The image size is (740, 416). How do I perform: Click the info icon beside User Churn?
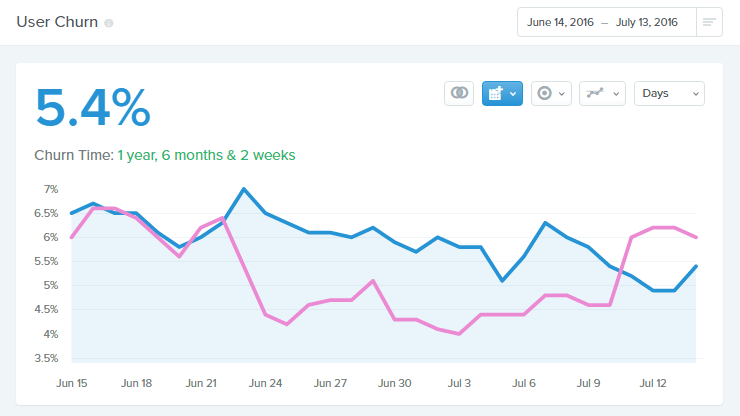pos(109,23)
